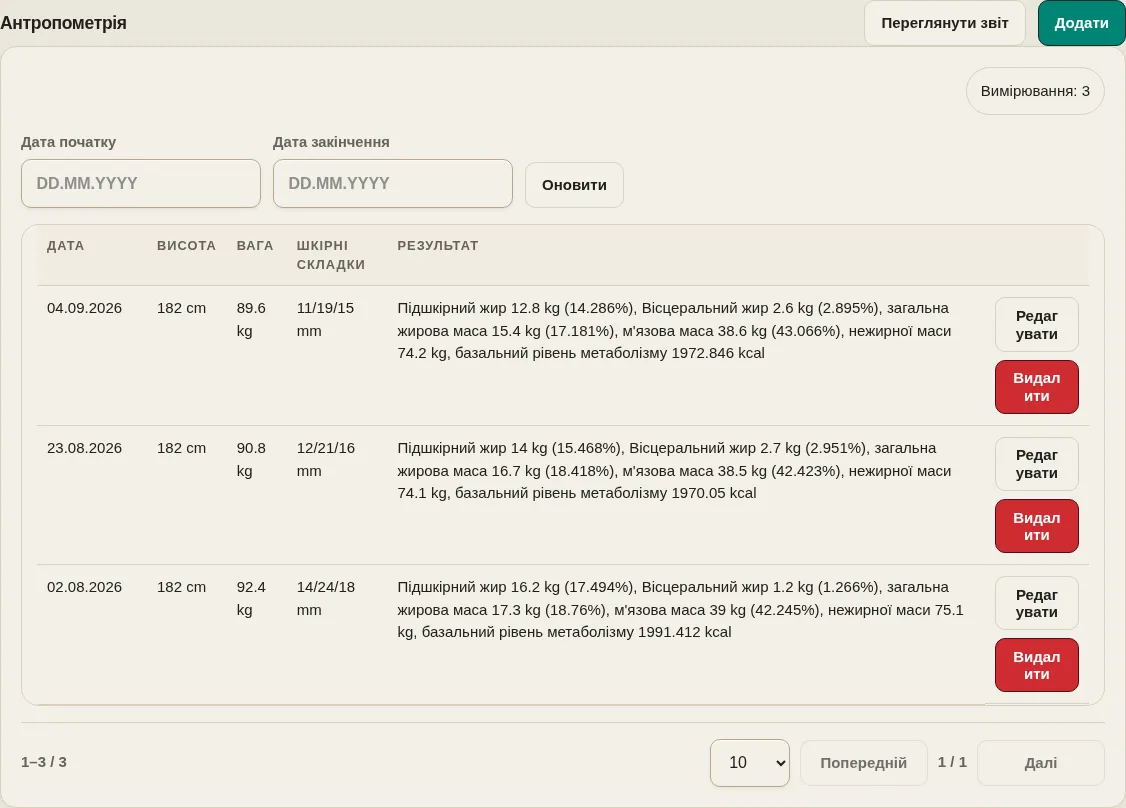Delete the 23.08.2026 measurement
The height and width of the screenshot is (808, 1126).
coord(1036,526)
